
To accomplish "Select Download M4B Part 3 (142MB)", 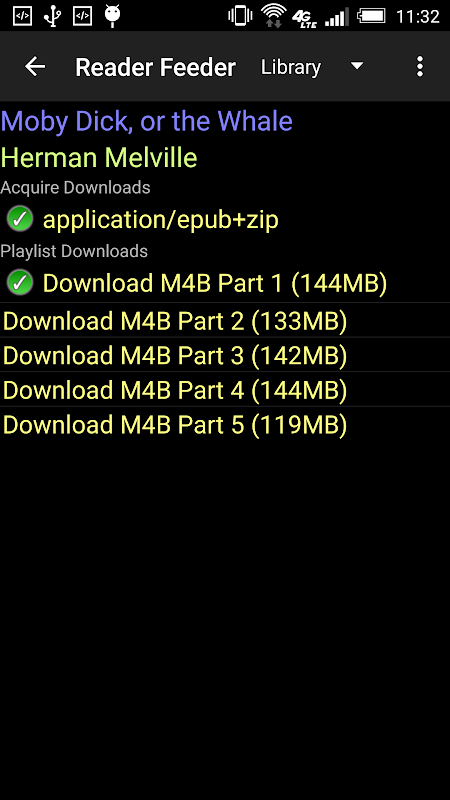I will pos(225,355).
